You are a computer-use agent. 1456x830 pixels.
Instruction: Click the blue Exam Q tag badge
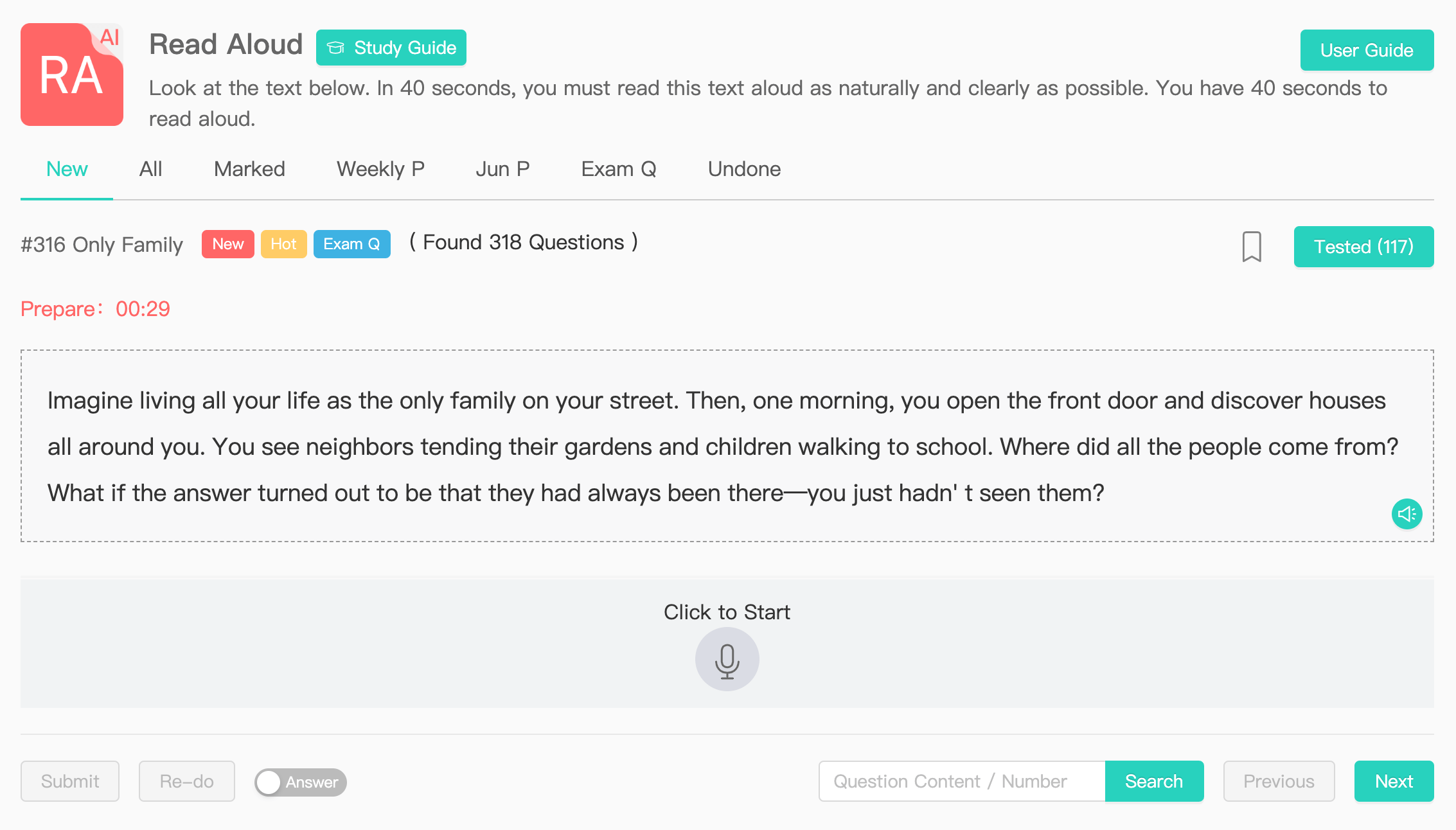(351, 244)
